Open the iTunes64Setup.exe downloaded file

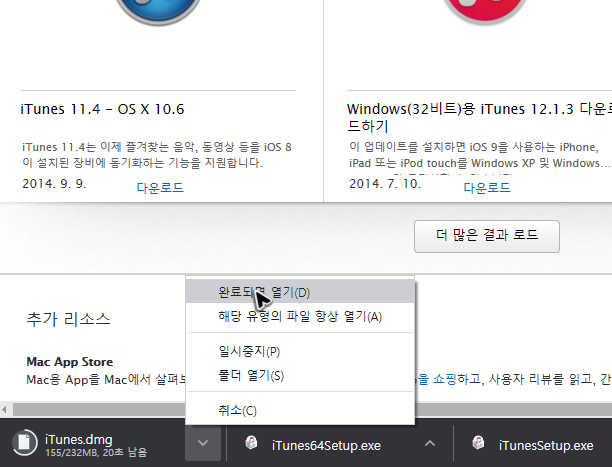pos(326,445)
